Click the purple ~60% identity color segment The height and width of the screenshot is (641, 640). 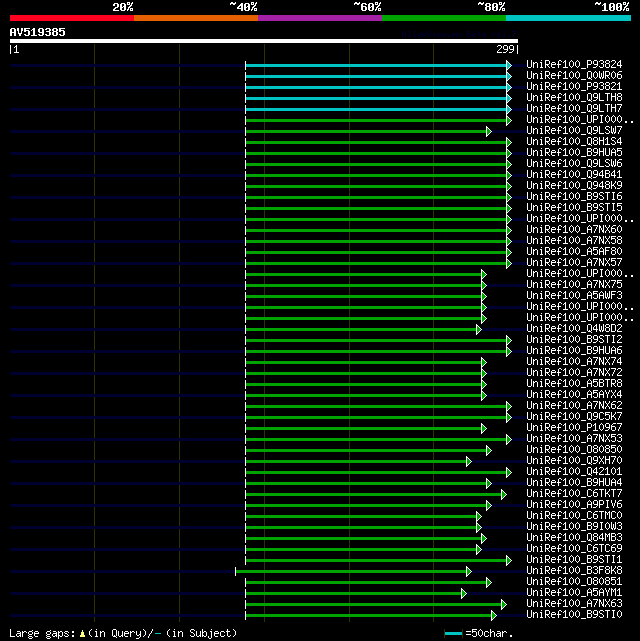coord(320,18)
